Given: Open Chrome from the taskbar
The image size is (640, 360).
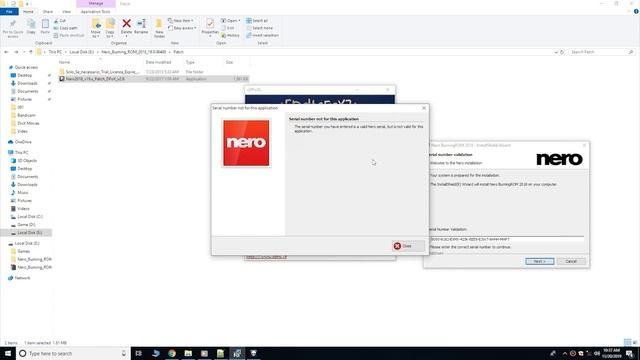Looking at the screenshot, I should click(172, 353).
